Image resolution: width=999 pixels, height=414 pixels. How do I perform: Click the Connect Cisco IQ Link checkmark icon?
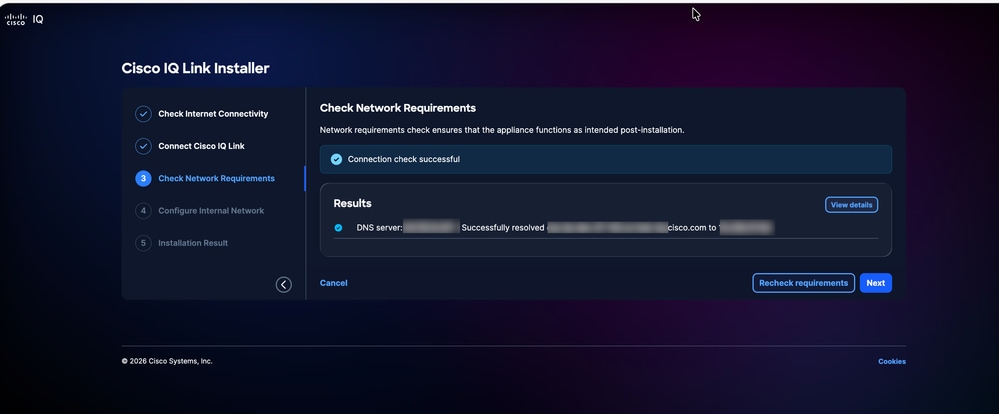[143, 146]
